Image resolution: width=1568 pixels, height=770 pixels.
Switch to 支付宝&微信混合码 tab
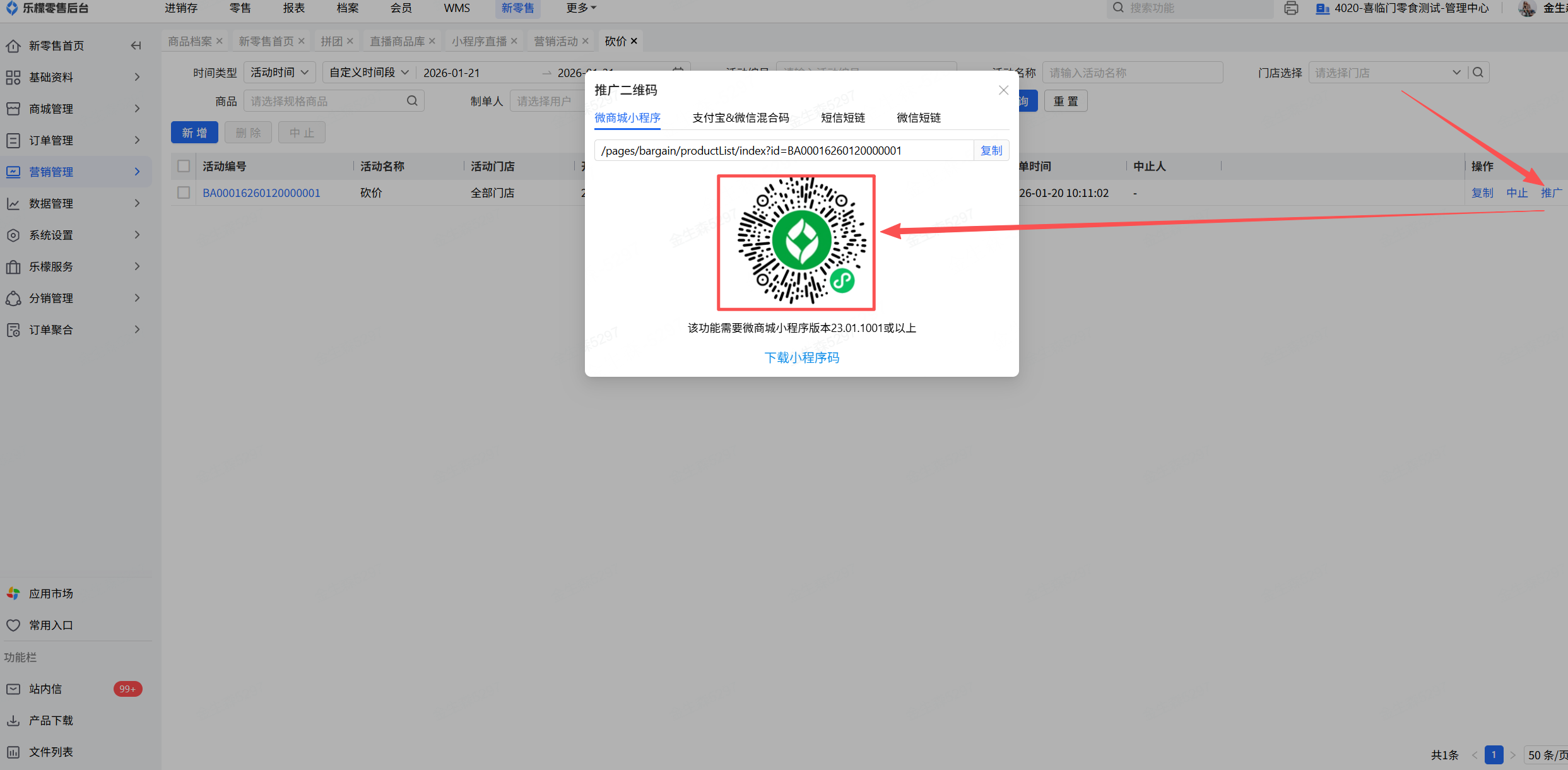coord(740,118)
